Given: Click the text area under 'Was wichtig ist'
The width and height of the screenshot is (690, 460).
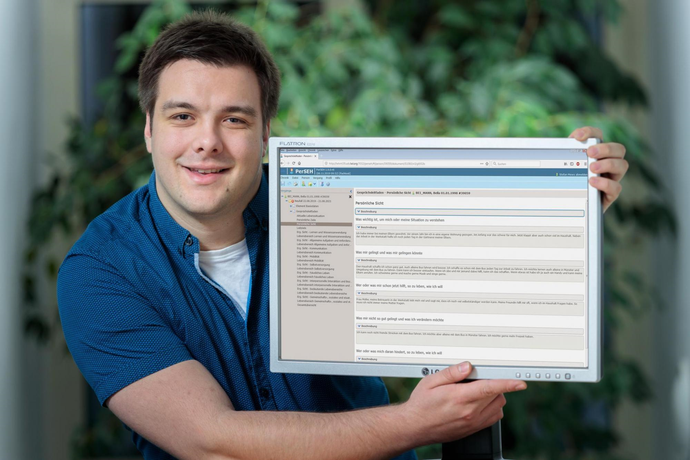Looking at the screenshot, I should tap(468, 238).
